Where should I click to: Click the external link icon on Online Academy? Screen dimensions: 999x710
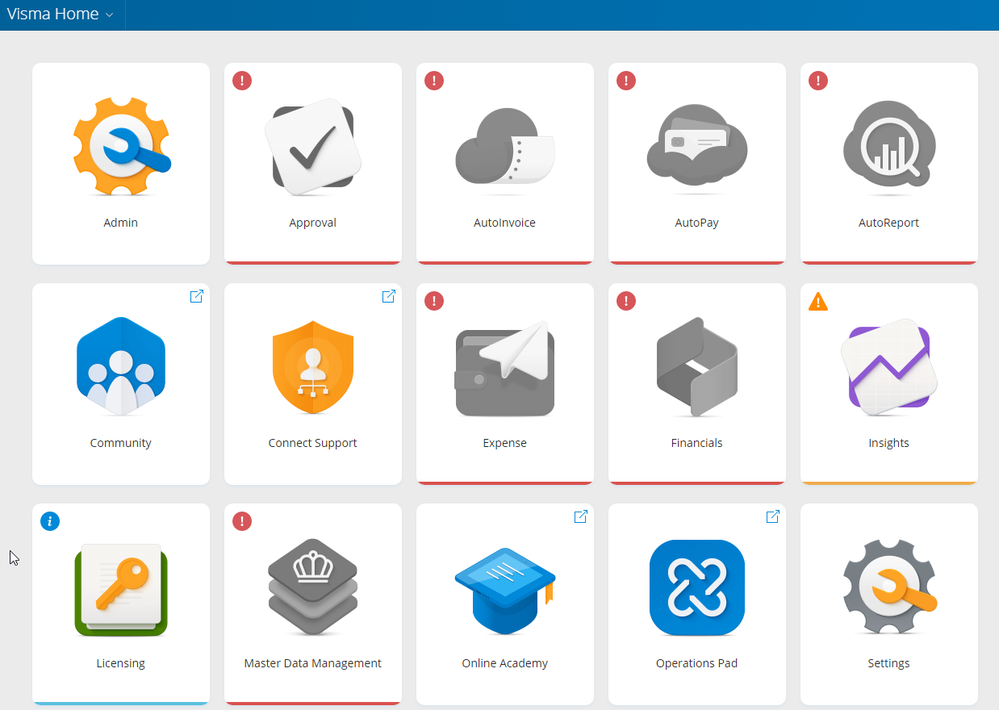[581, 517]
